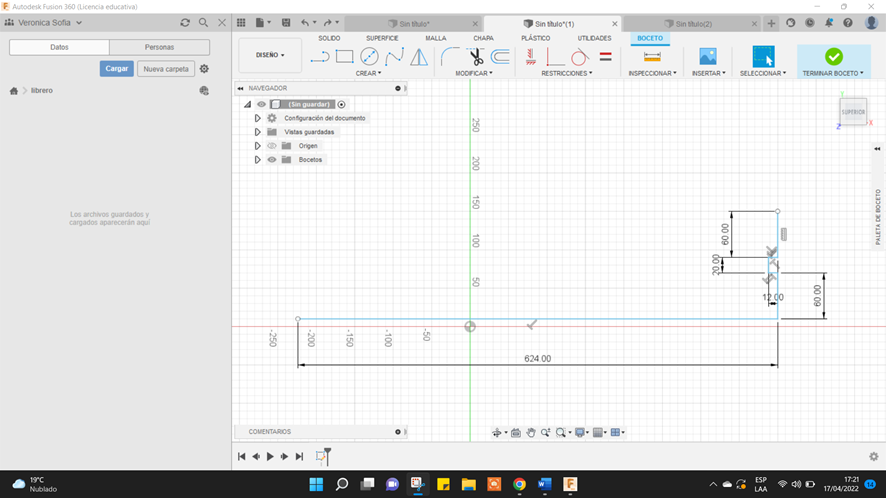The image size is (886, 498).
Task: Toggle visibility of Origen folder
Action: coord(272,146)
